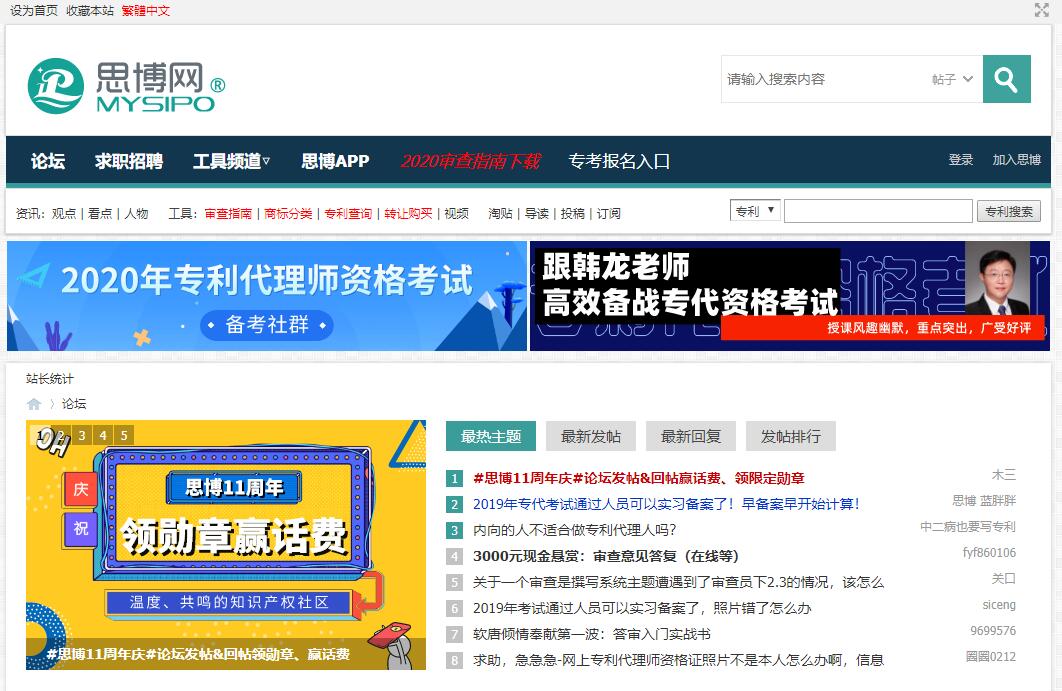
Task: Switch to the 发帖排行 tab
Action: click(790, 436)
